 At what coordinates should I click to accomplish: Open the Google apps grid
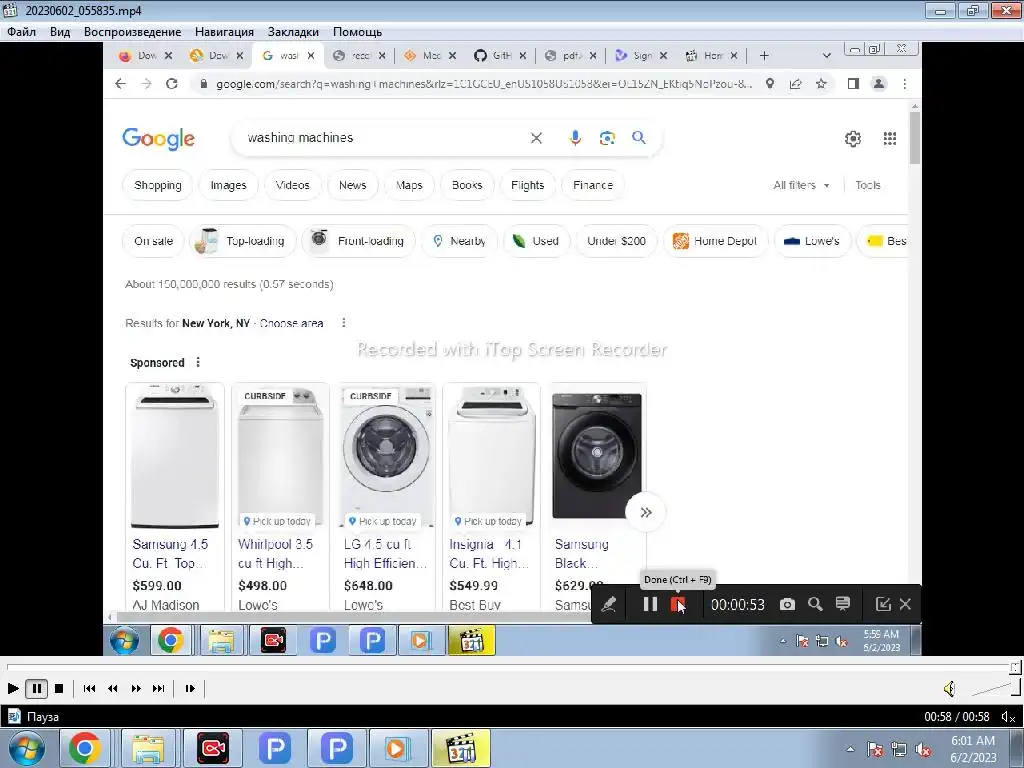pos(889,138)
